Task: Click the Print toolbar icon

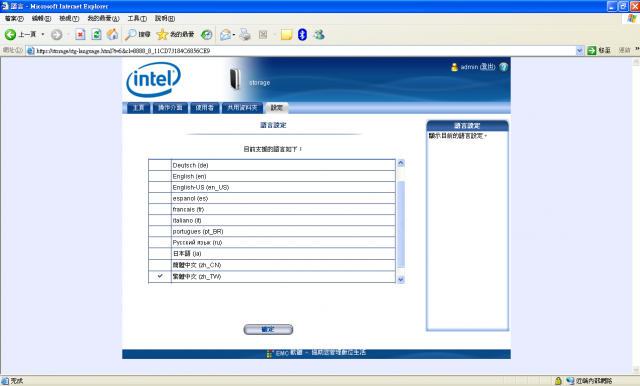Action: [x=245, y=35]
